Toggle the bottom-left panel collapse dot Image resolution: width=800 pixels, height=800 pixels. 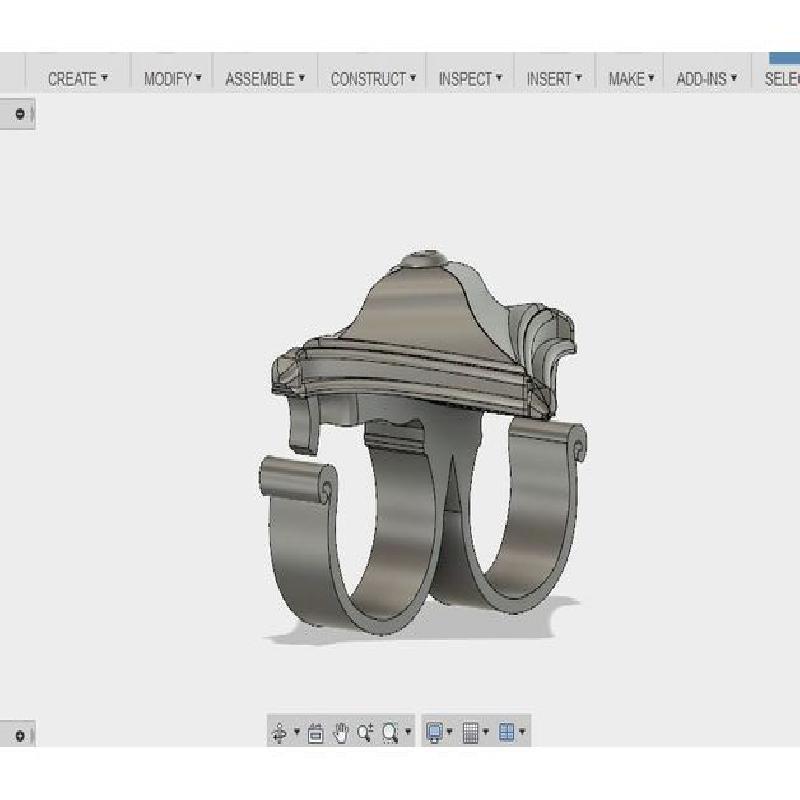point(19,736)
